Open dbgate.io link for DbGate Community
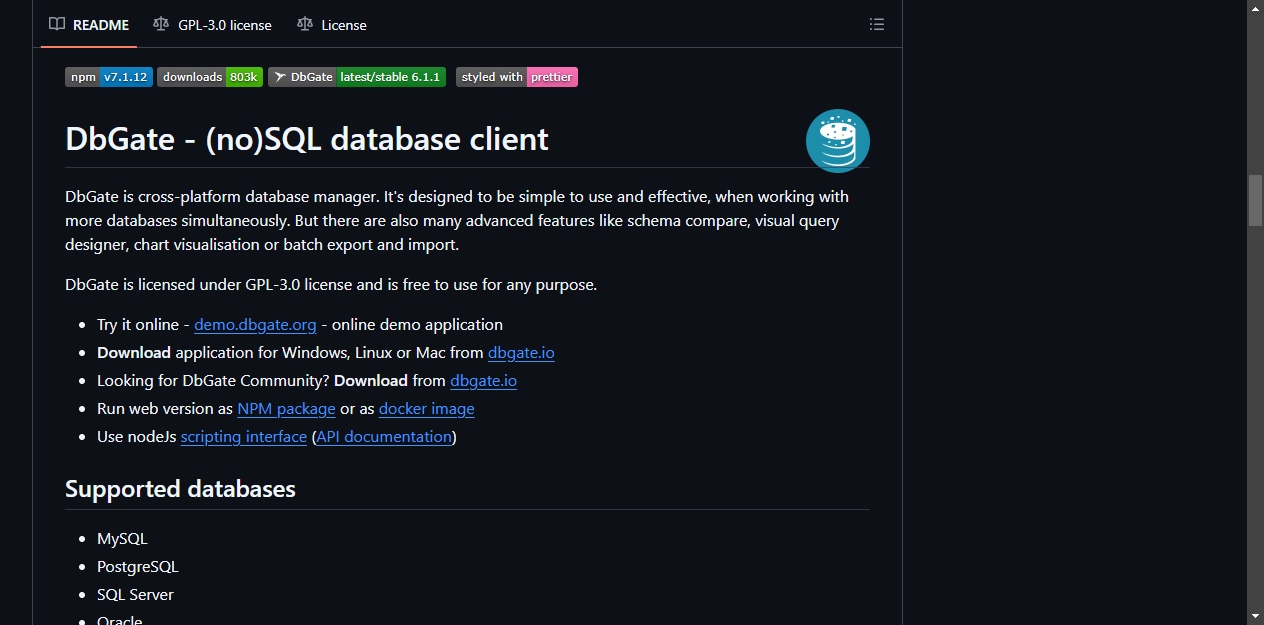Image resolution: width=1264 pixels, height=625 pixels. tap(483, 381)
